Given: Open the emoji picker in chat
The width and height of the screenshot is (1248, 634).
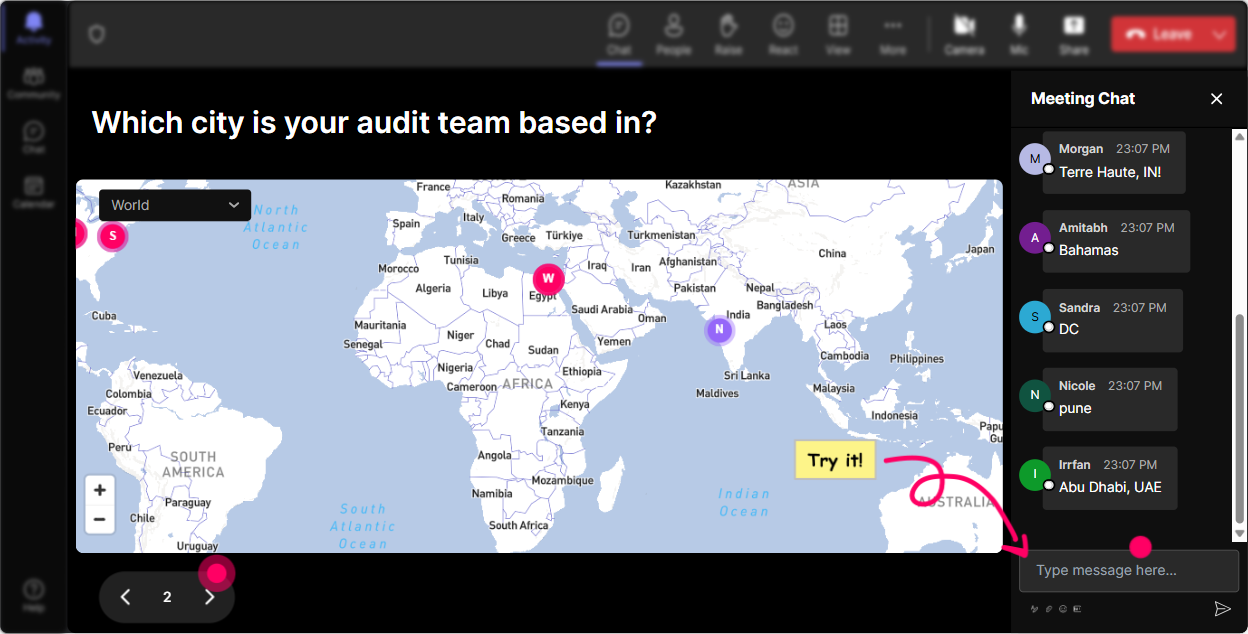Looking at the screenshot, I should 1063,608.
